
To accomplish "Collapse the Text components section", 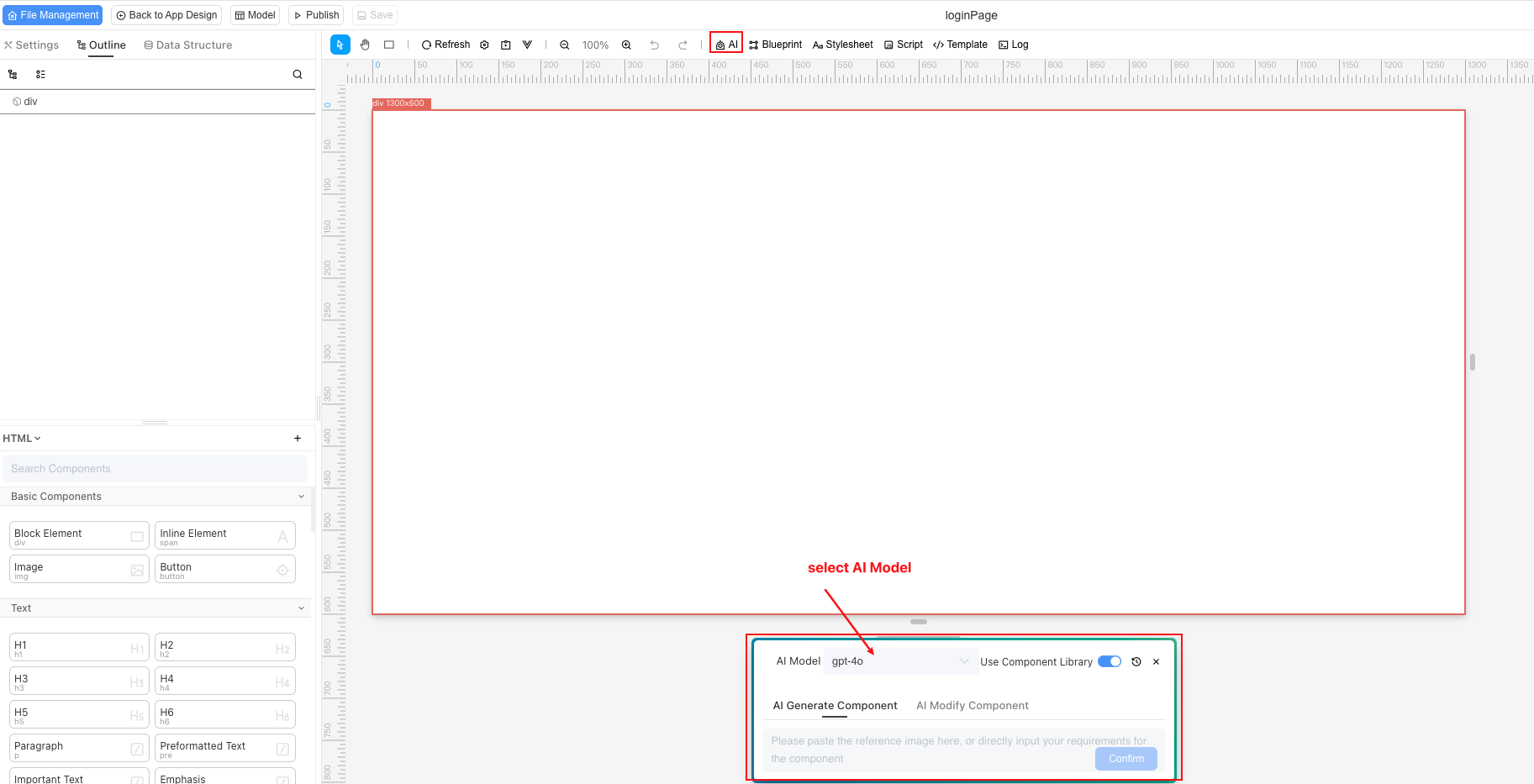I will tap(302, 608).
